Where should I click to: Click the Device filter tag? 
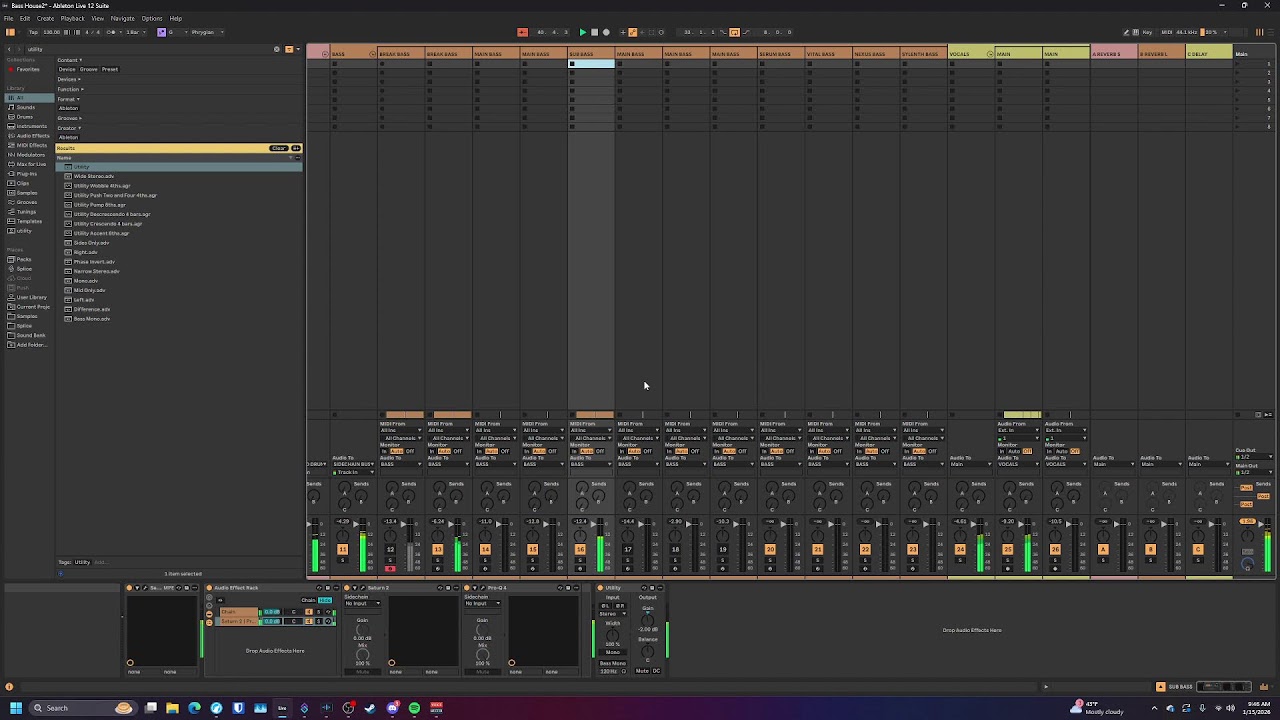[x=67, y=69]
